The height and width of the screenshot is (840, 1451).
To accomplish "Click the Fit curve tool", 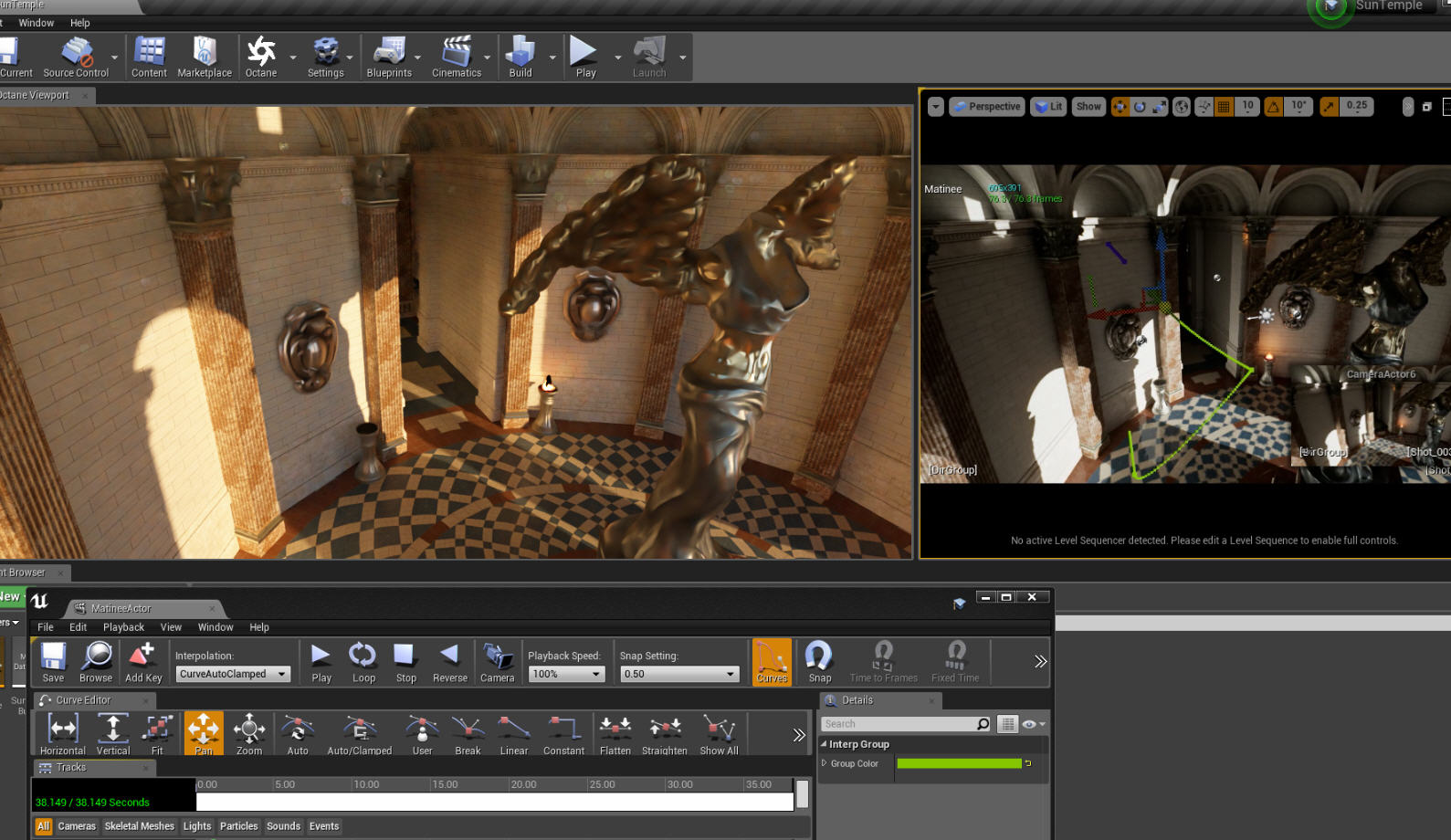I will click(157, 734).
